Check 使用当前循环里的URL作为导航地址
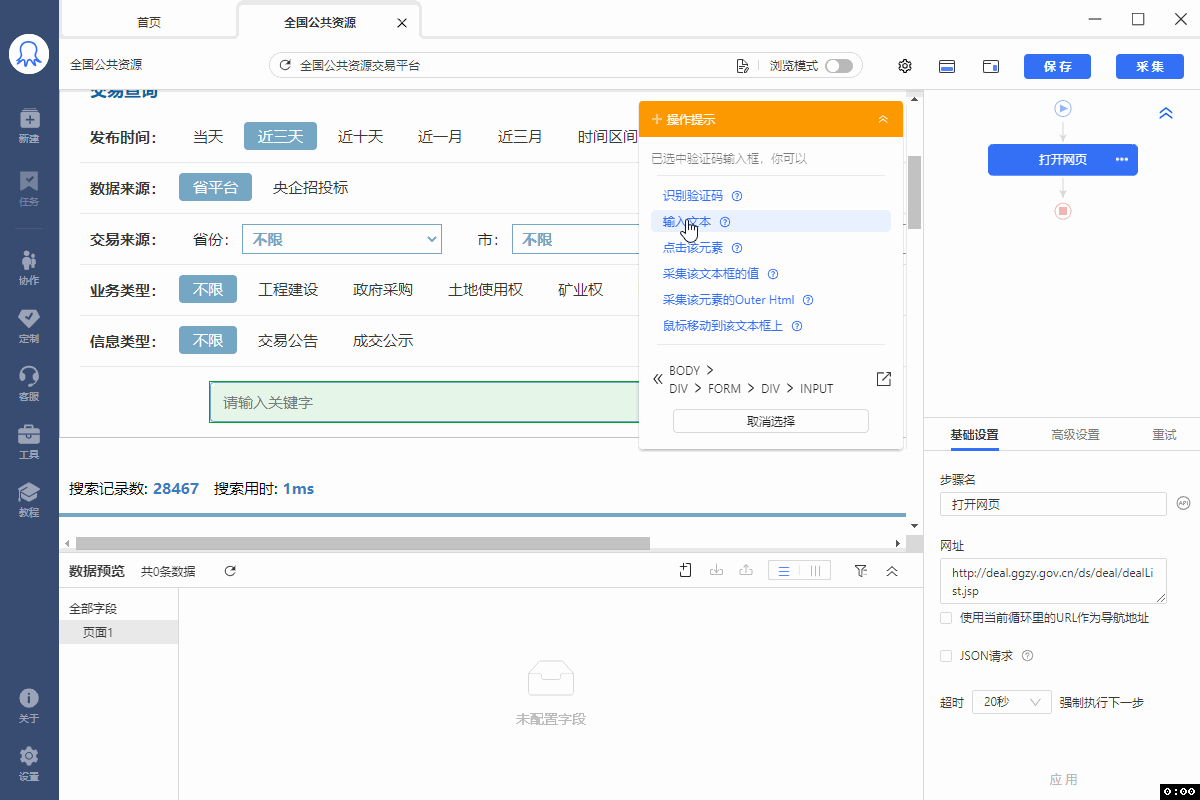 tap(946, 618)
